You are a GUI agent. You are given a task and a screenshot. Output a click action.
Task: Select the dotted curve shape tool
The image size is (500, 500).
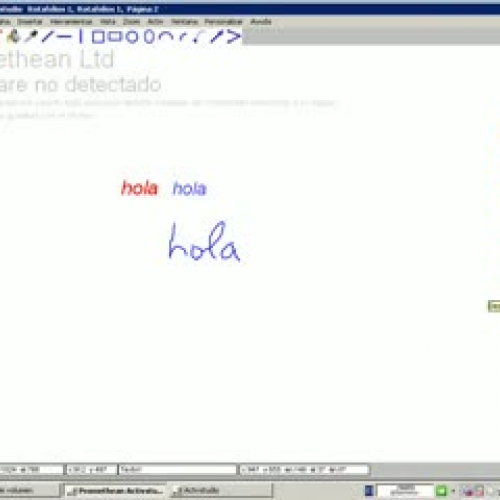coord(198,37)
